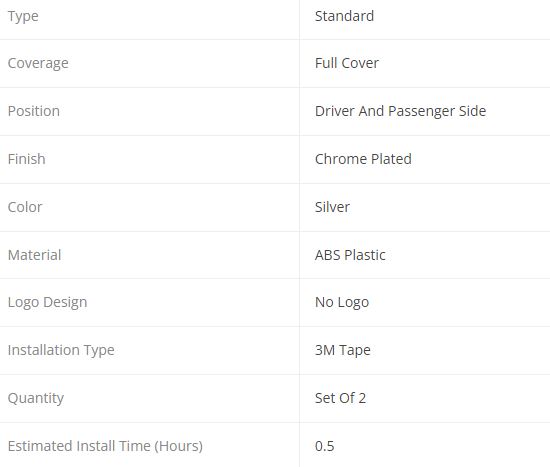Select the Full Cover value

tap(347, 63)
